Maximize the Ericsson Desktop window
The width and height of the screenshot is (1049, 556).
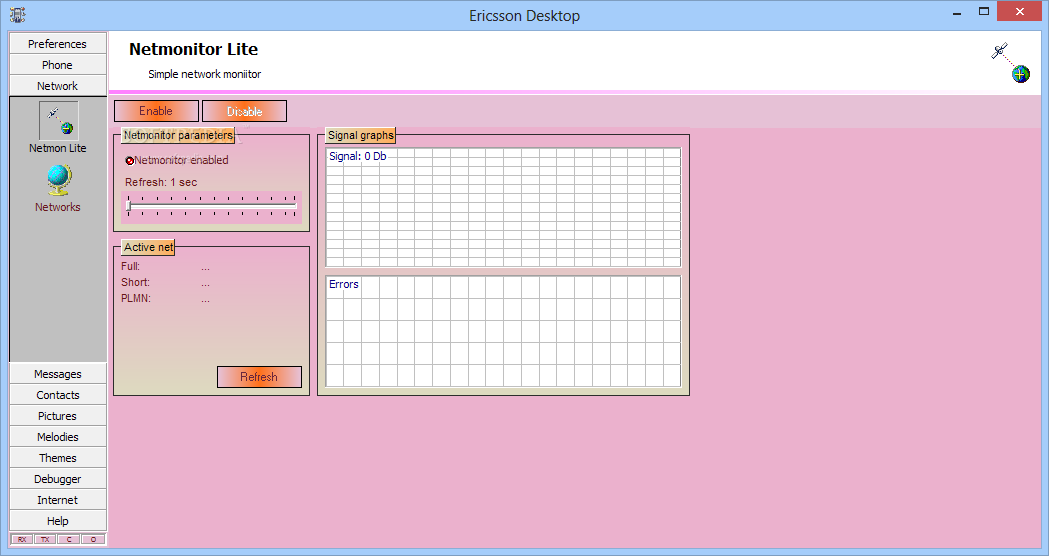[x=984, y=12]
